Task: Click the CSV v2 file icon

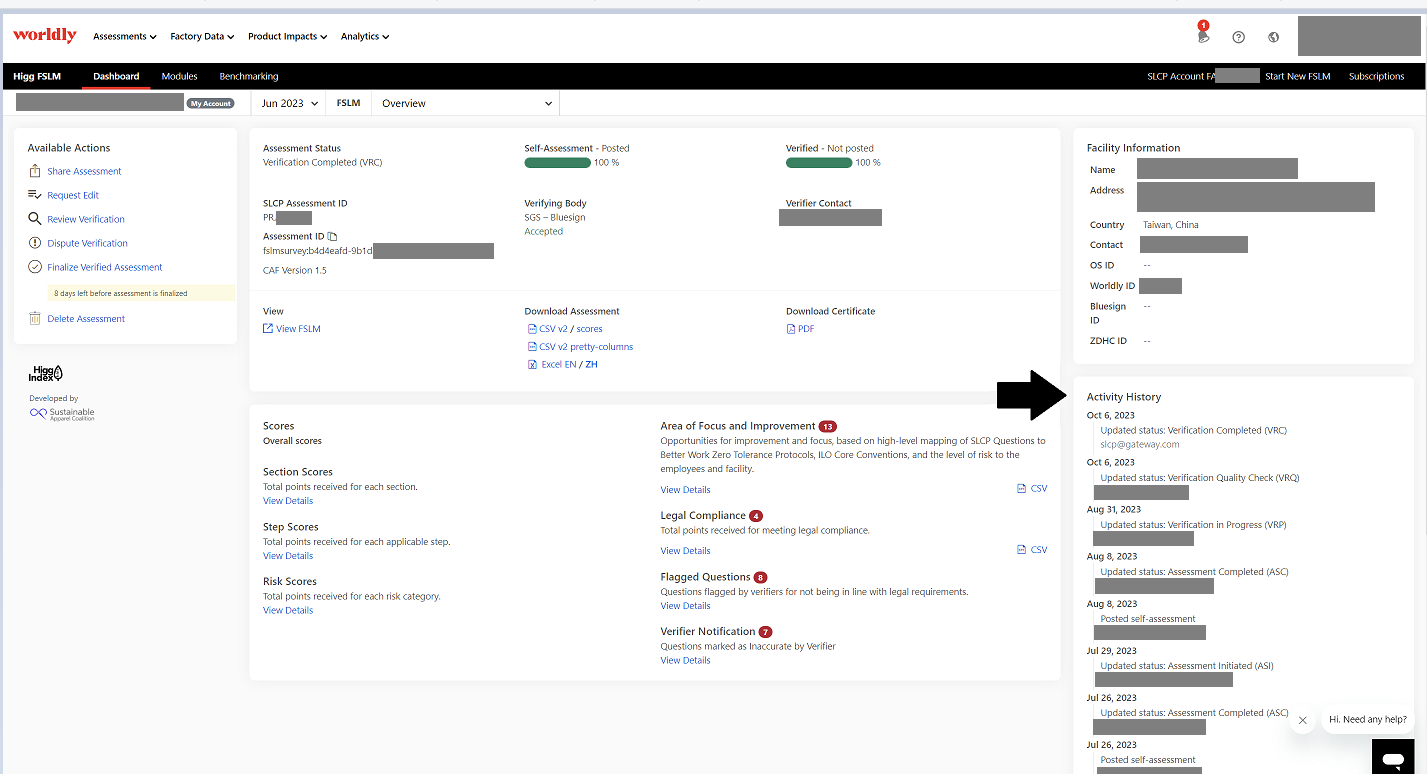Action: pos(531,329)
